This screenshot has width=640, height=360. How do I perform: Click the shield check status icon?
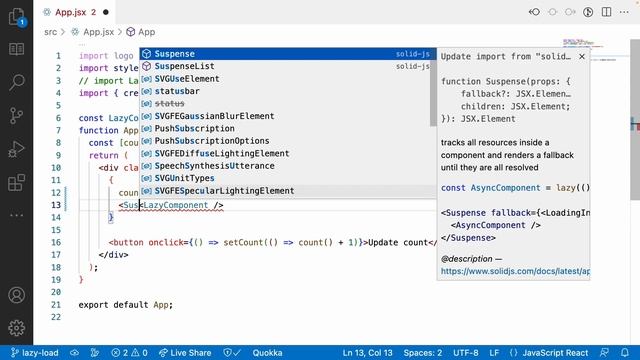coord(232,353)
